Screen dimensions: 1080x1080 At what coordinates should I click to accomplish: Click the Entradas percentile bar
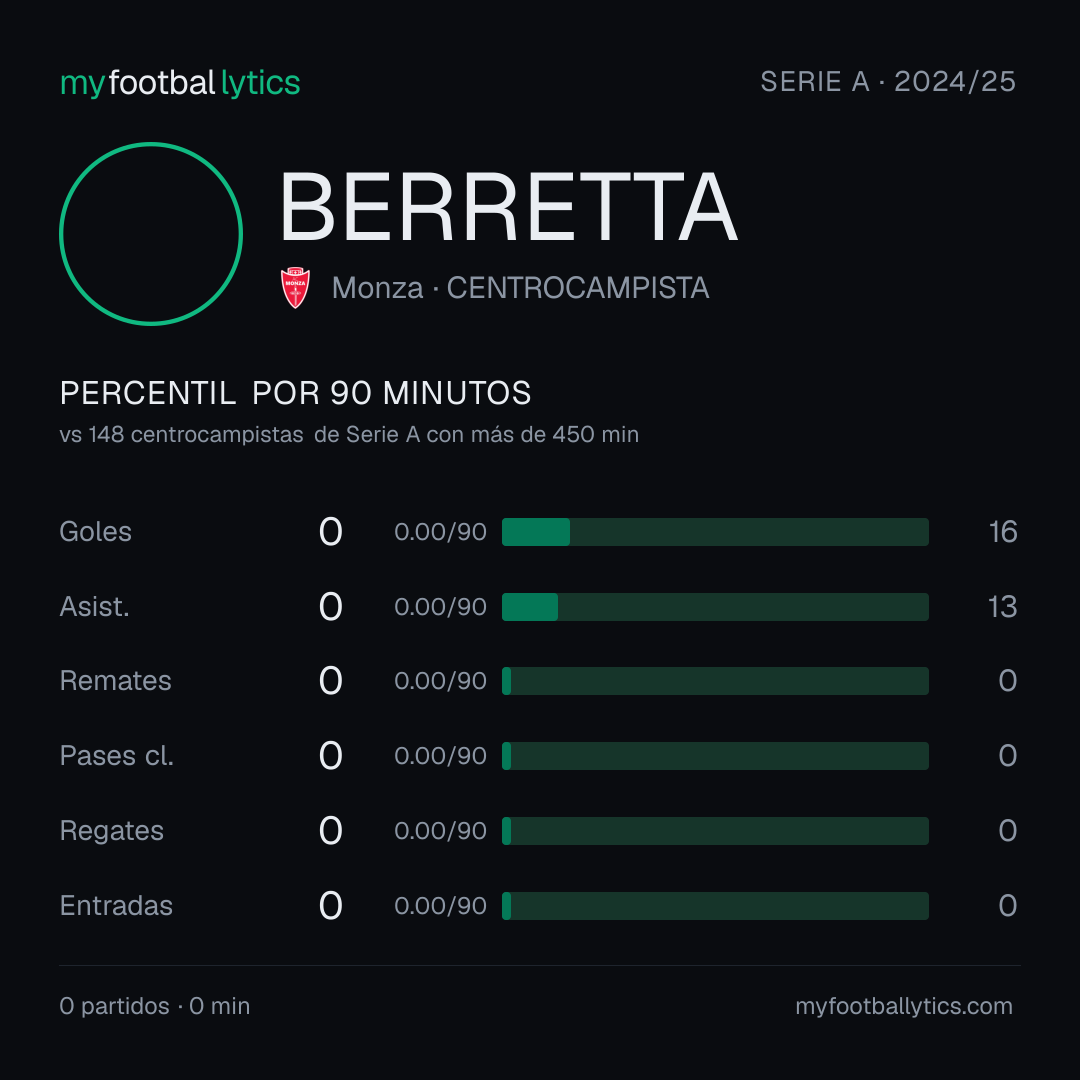point(715,906)
